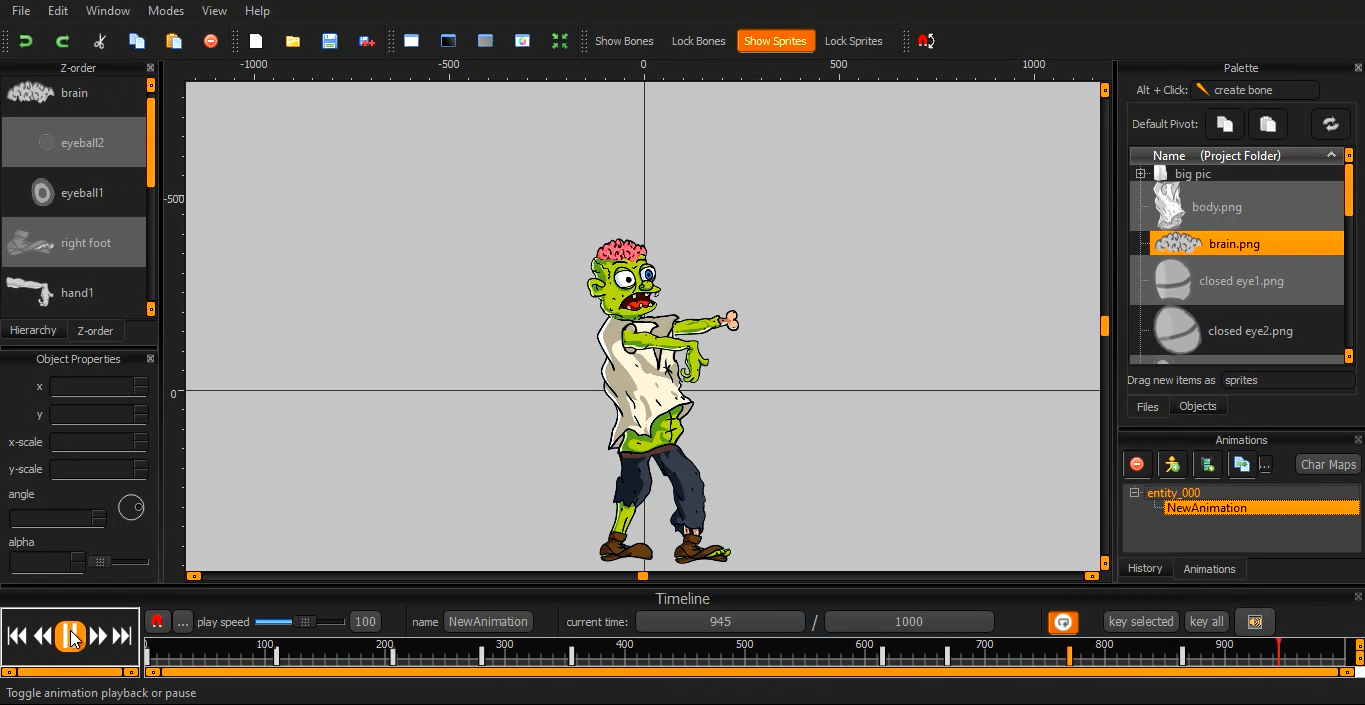Click the alpha slider in Object Properties

[119, 562]
